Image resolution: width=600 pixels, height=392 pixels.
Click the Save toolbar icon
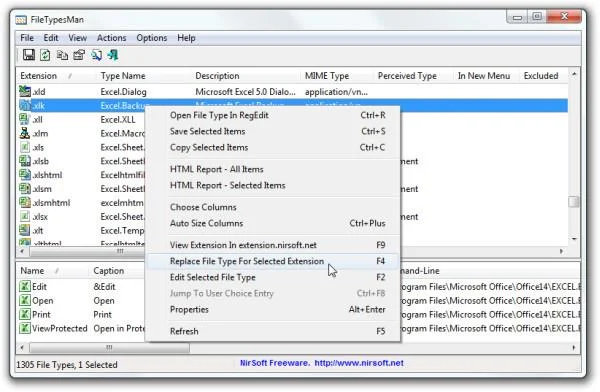(29, 55)
